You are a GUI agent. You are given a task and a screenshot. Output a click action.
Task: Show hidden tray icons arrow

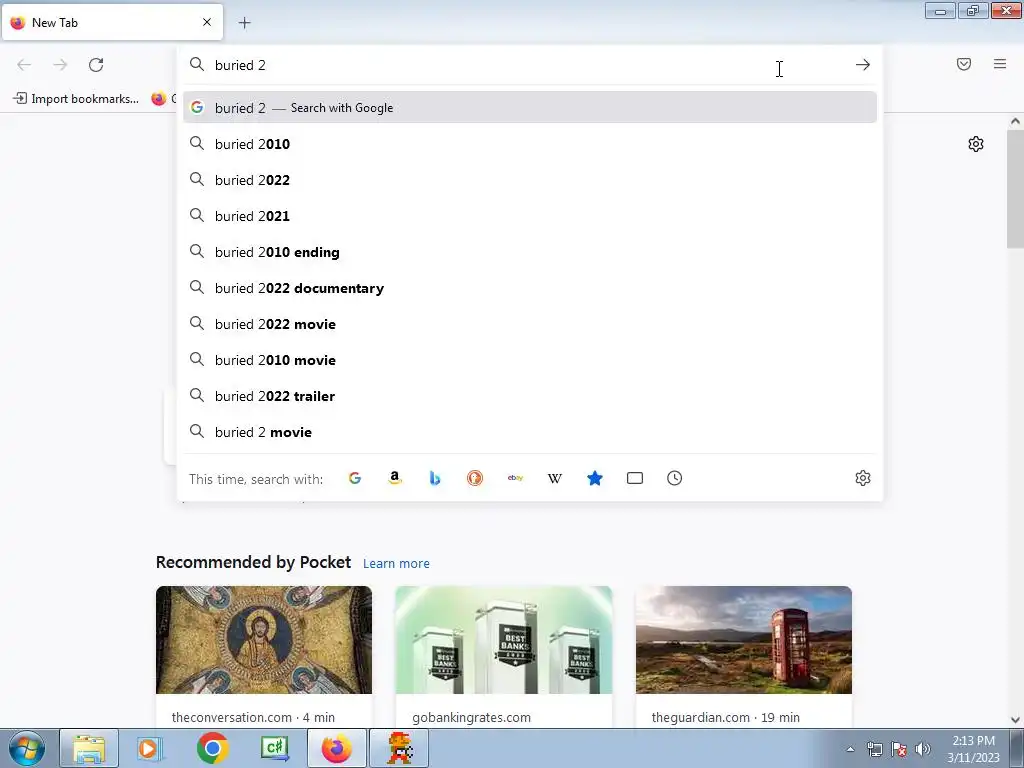click(850, 749)
